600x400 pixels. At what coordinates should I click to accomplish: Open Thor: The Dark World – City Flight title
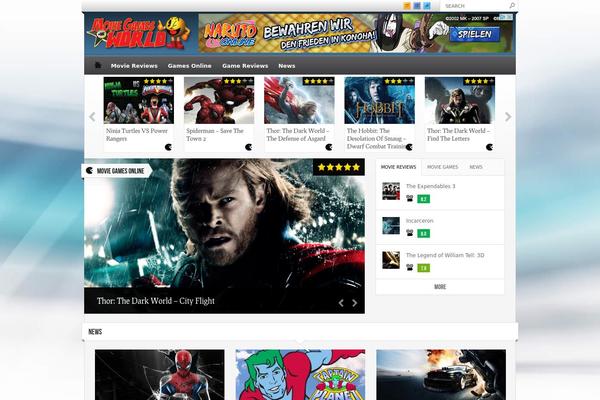point(156,301)
